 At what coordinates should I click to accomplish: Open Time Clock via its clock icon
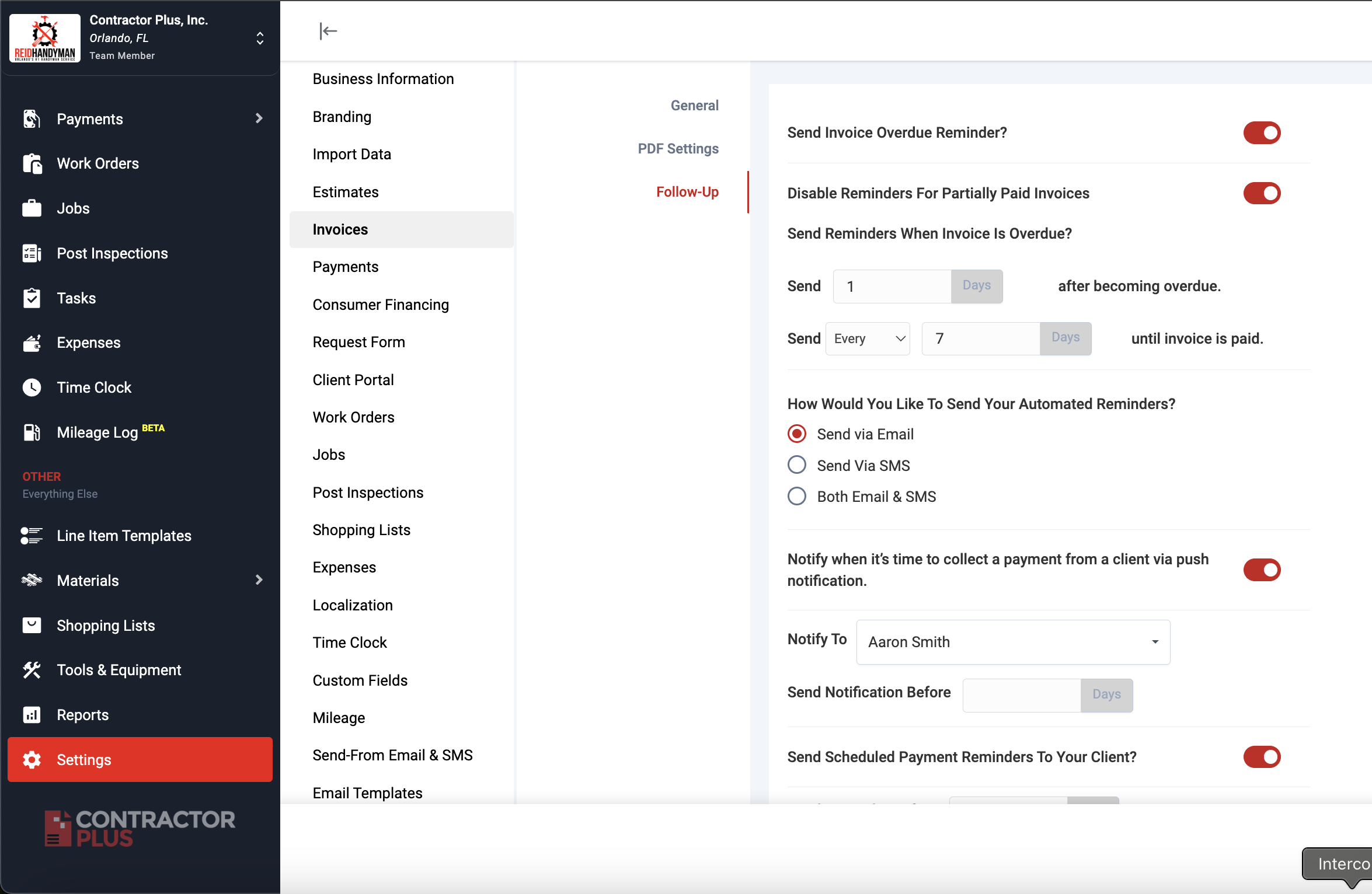(x=32, y=387)
